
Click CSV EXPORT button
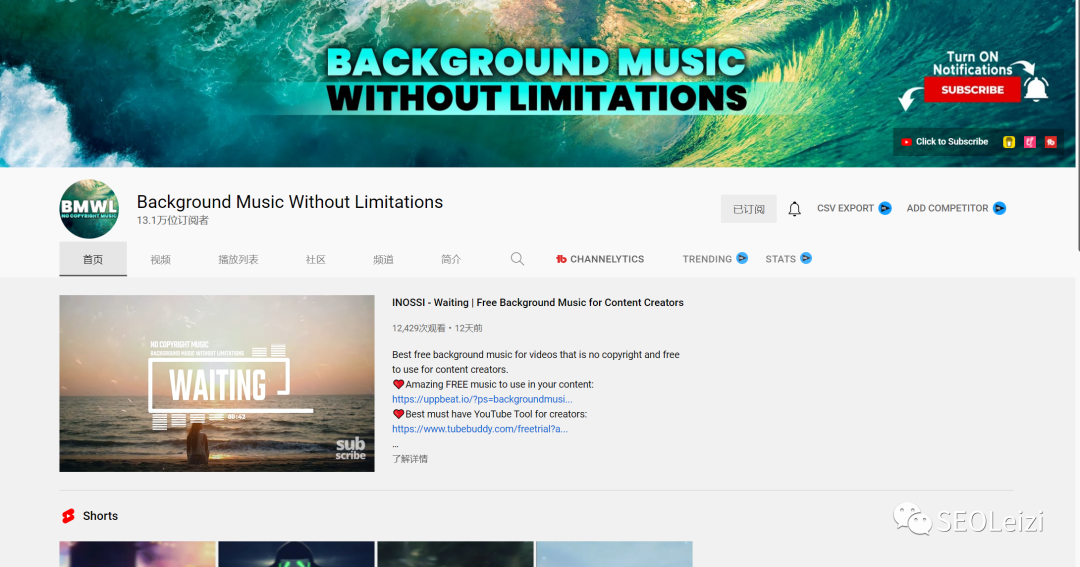click(854, 208)
